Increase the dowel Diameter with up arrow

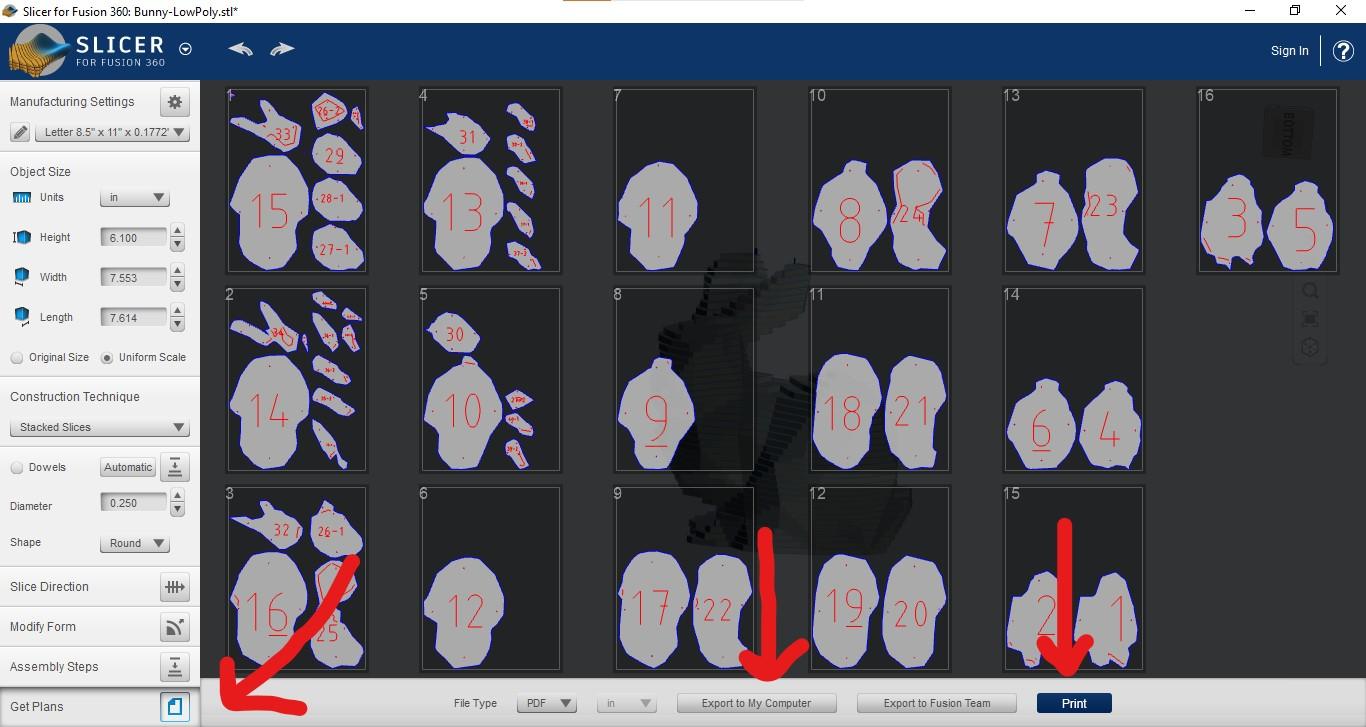pyautogui.click(x=177, y=497)
